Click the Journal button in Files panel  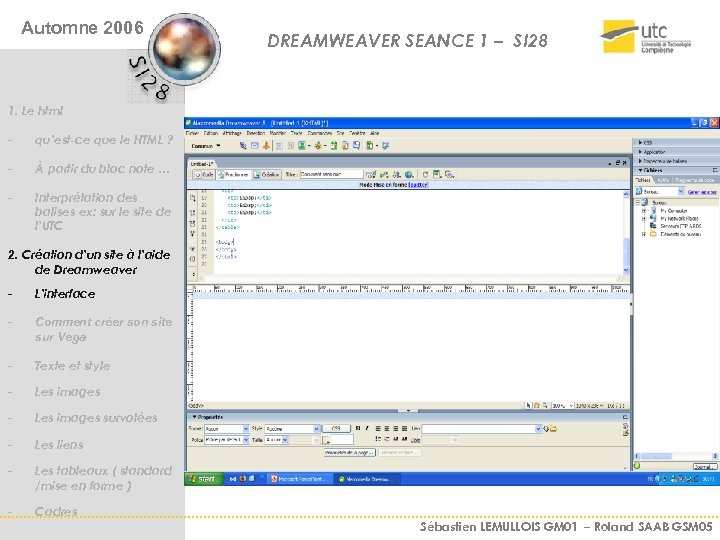click(705, 467)
